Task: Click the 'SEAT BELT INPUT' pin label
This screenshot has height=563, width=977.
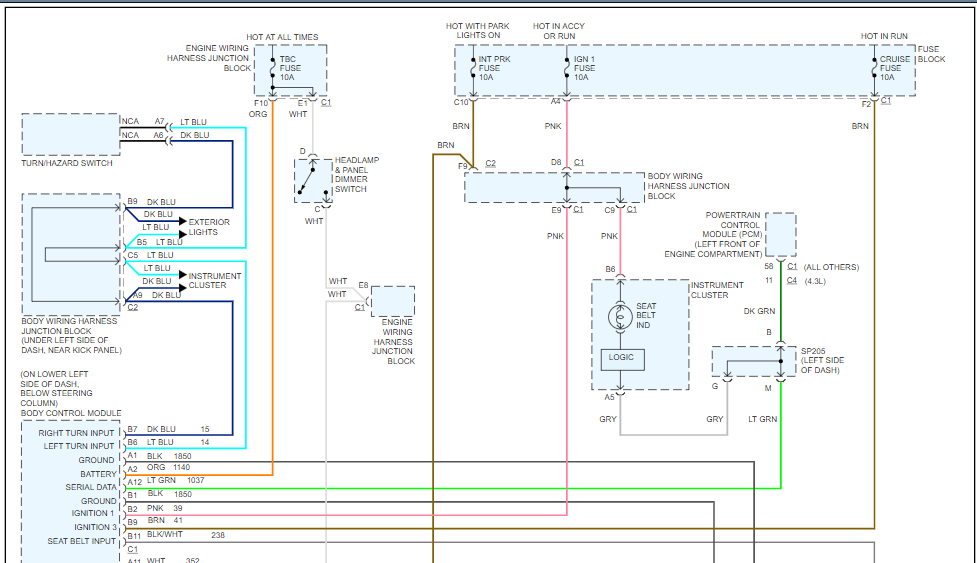Action: (81, 541)
